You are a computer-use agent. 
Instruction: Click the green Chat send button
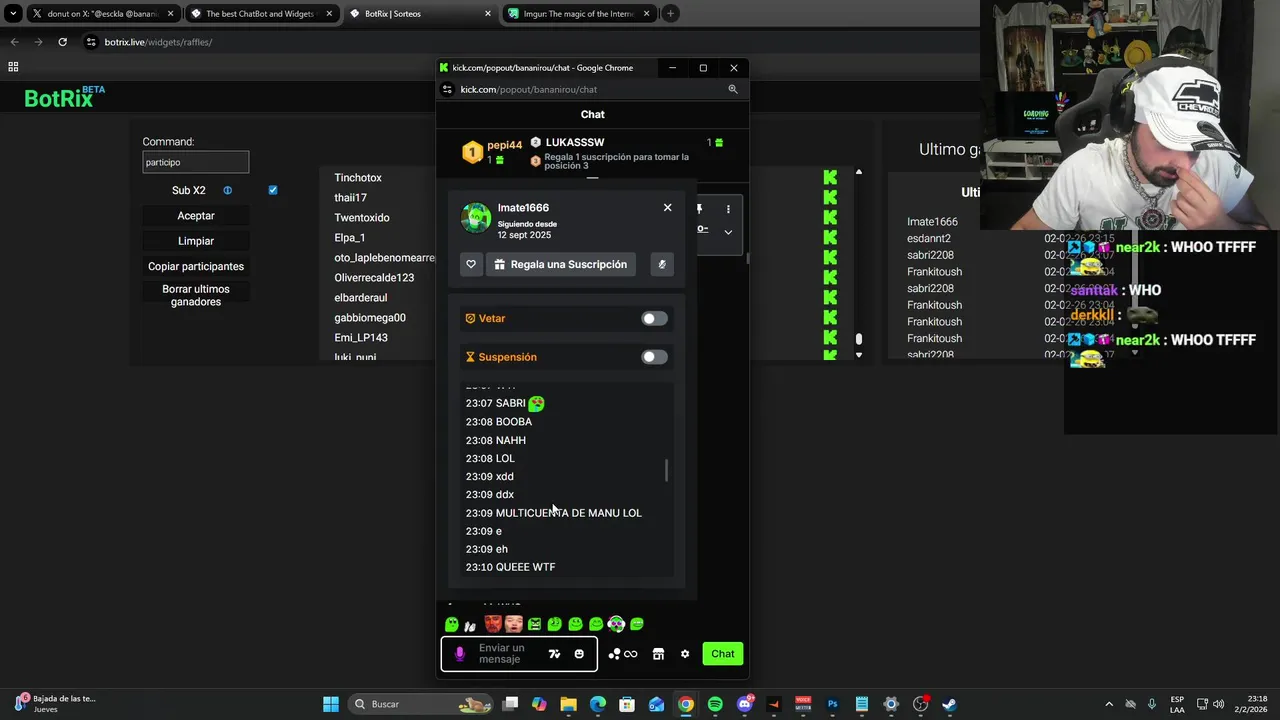(723, 654)
